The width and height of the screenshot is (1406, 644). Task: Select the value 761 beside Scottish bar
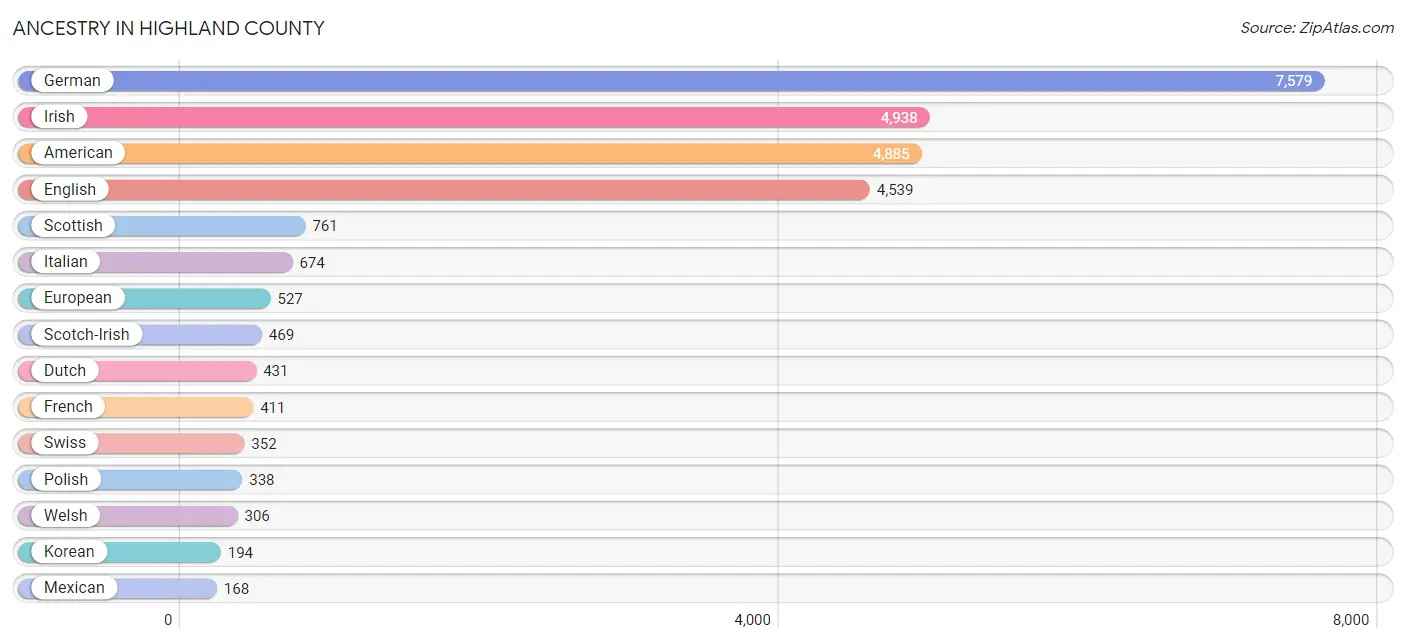point(325,226)
